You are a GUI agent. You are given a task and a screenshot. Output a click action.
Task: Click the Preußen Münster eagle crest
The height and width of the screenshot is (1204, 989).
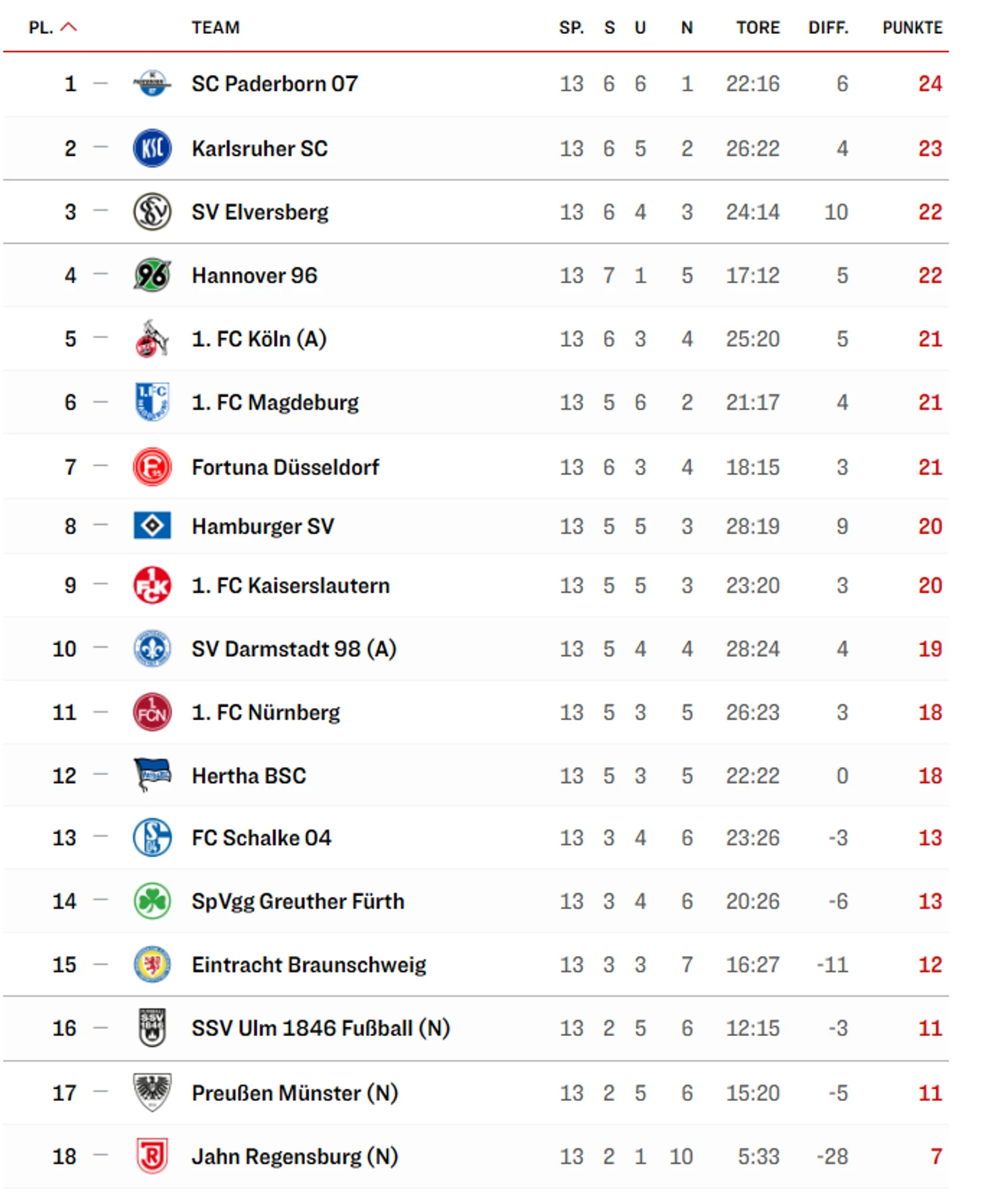pyautogui.click(x=152, y=1092)
